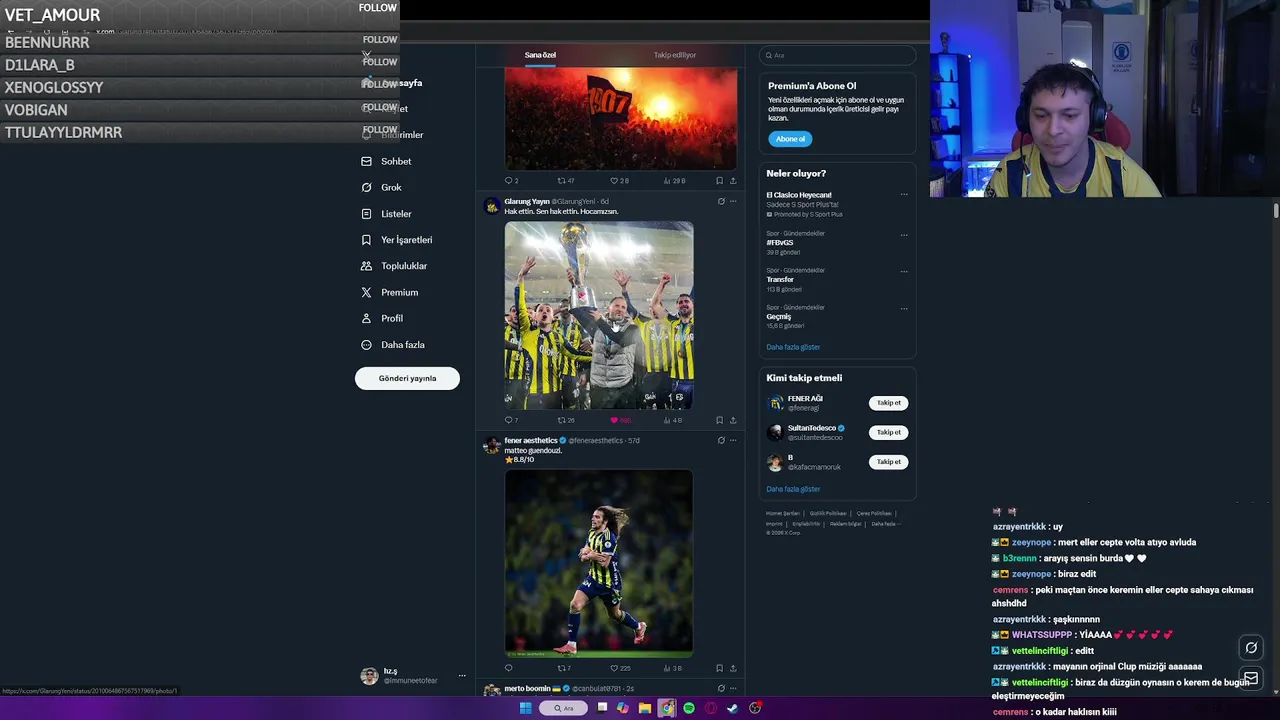Viewport: 1280px width, 720px height.
Task: Open options for #FBvGS trend
Action: [904, 235]
